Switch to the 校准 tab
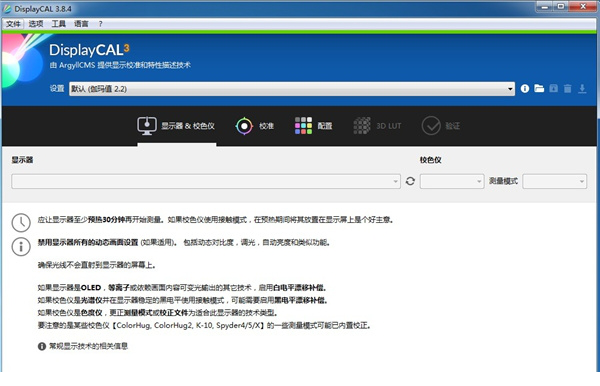600x386 pixels. point(255,126)
